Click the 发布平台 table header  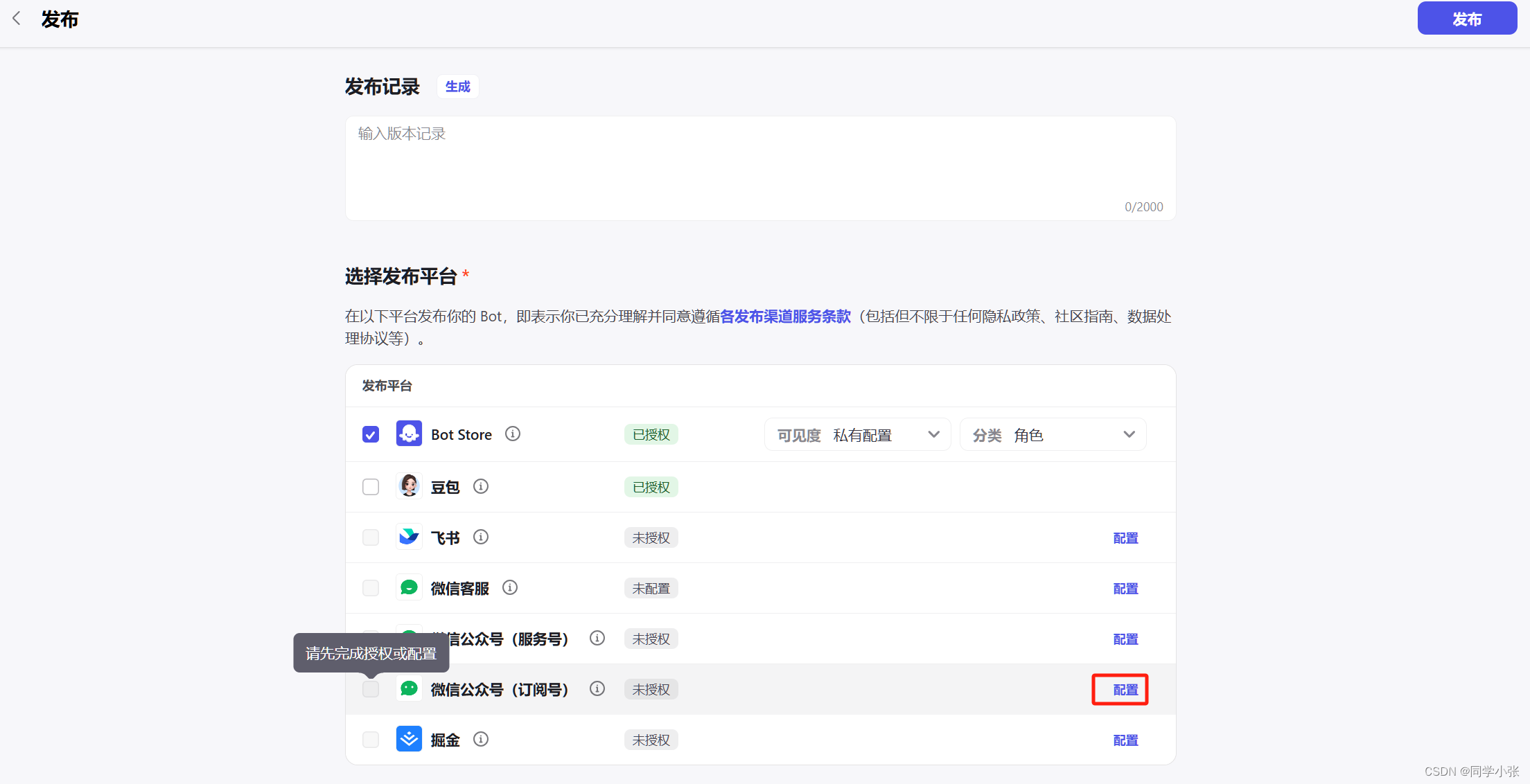click(x=387, y=386)
